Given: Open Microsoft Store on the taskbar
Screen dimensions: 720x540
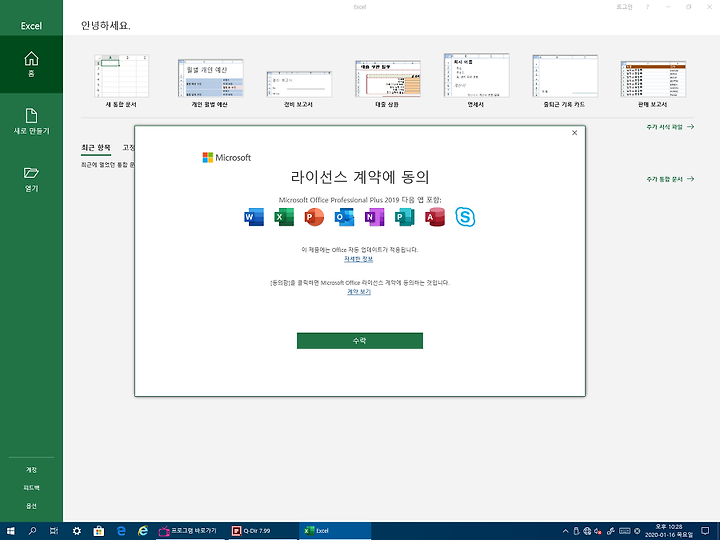Looking at the screenshot, I should [x=98, y=531].
